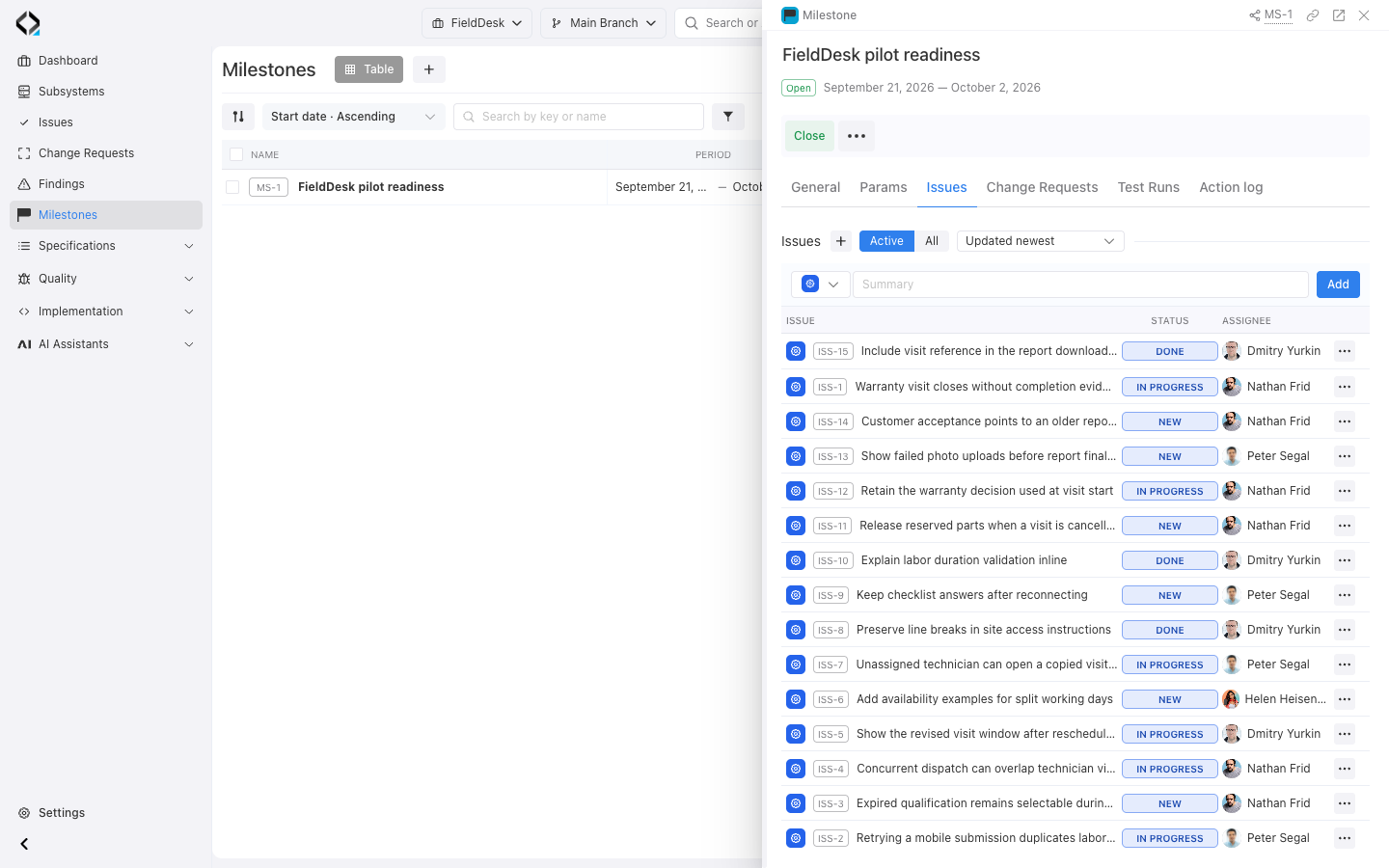
Task: Open the ISS-12 issue key link
Action: [x=833, y=491]
